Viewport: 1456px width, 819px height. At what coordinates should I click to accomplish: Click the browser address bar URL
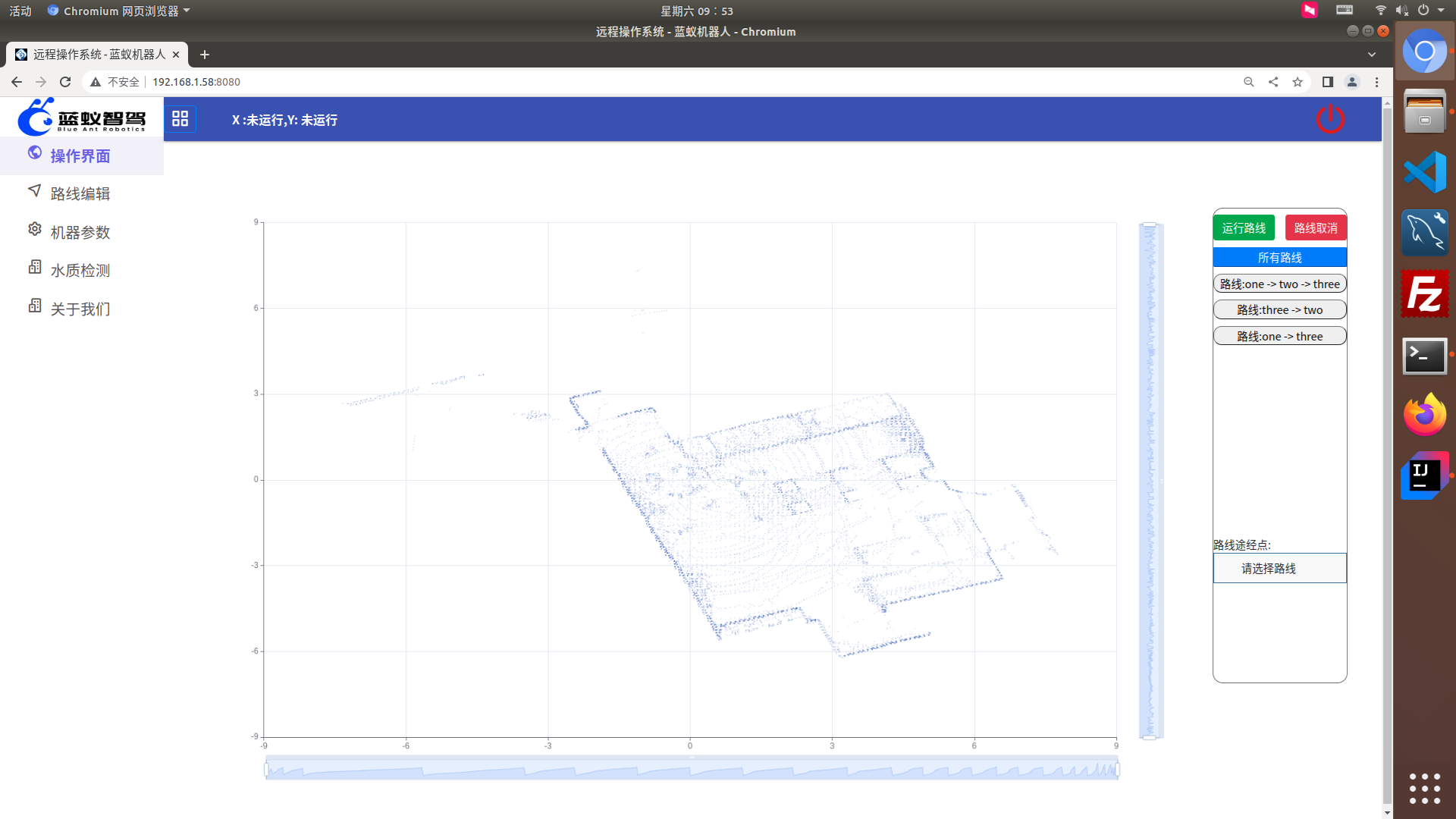click(196, 82)
